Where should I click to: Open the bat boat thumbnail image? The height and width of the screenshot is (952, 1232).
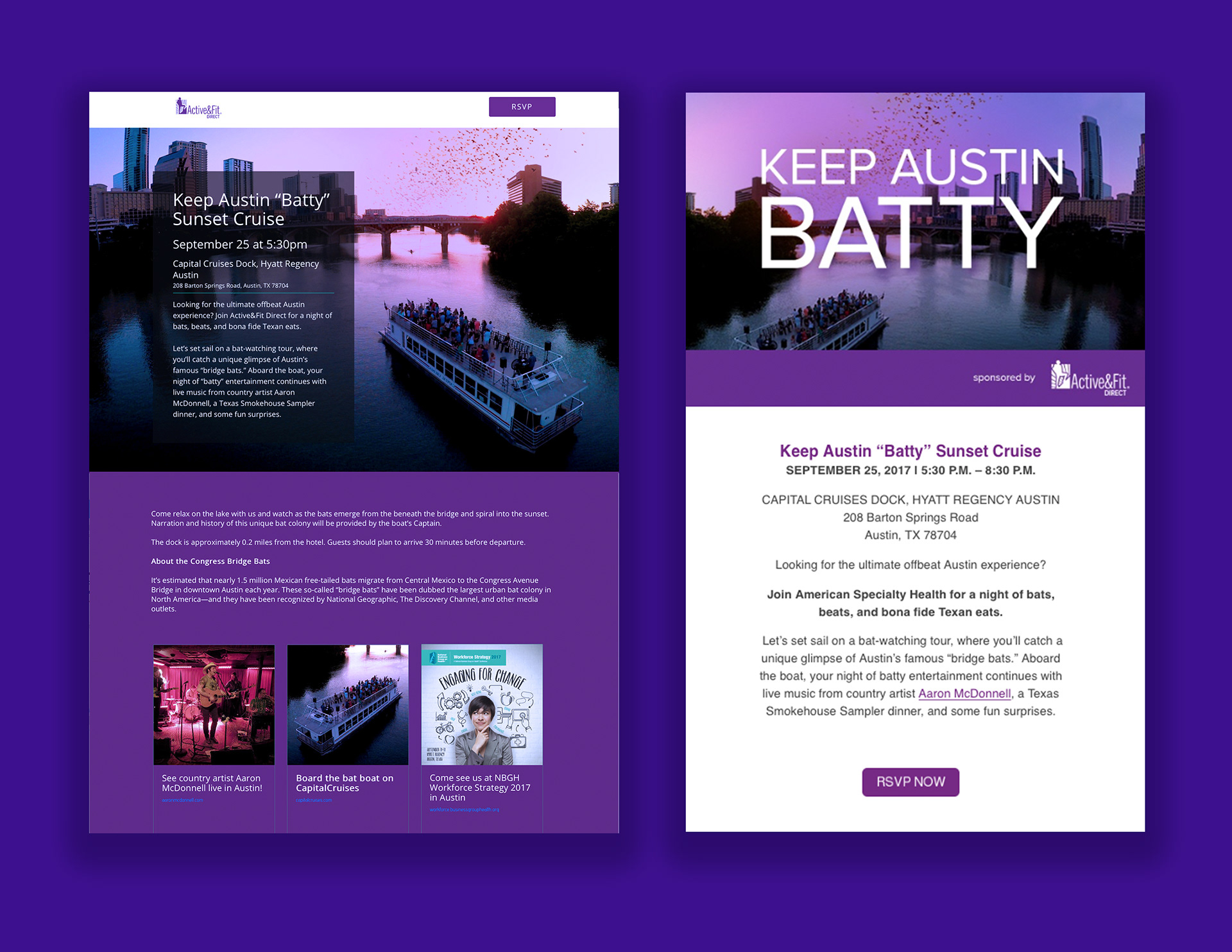(x=348, y=704)
